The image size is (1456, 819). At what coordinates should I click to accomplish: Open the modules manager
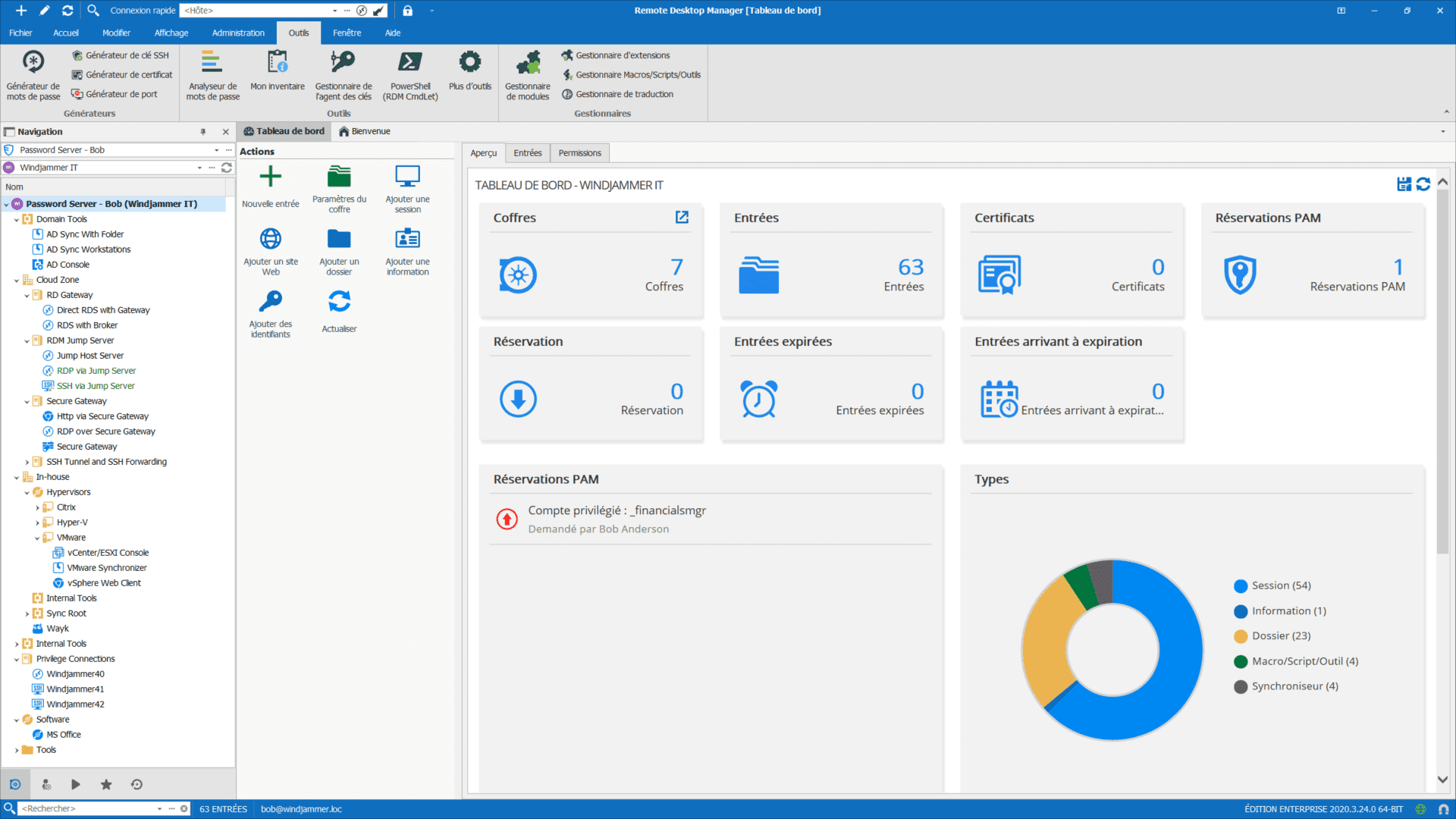tap(528, 74)
